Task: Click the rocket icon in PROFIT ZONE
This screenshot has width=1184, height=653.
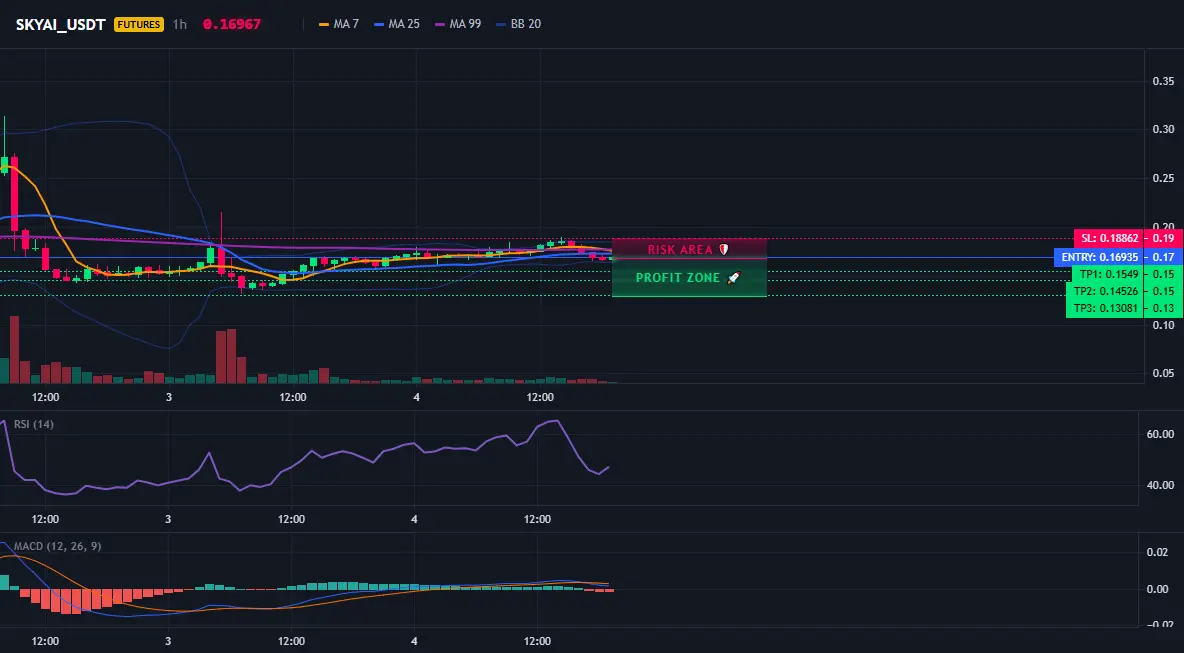Action: tap(733, 278)
